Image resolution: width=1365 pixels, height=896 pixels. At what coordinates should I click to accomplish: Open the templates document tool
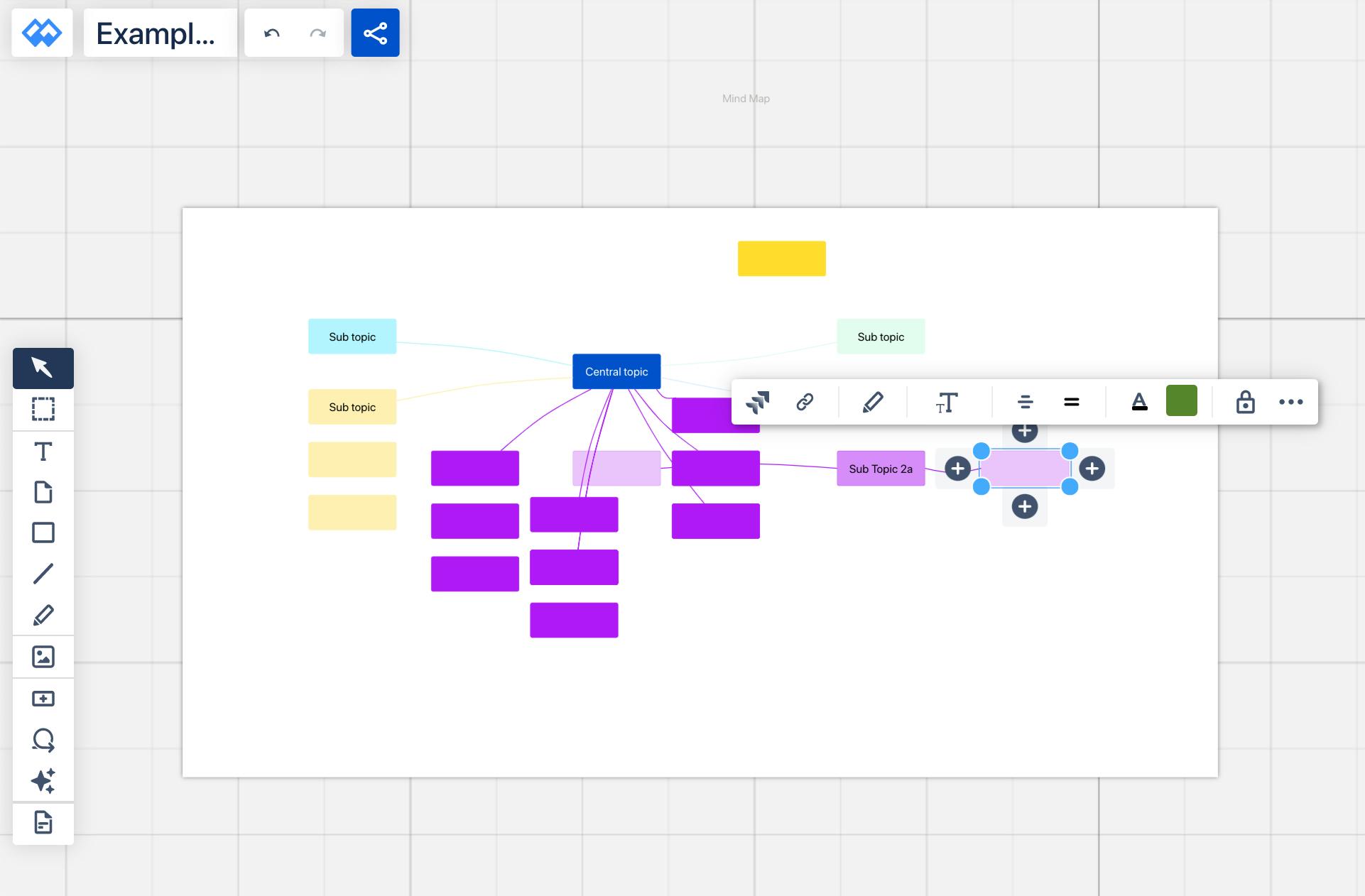[x=43, y=823]
